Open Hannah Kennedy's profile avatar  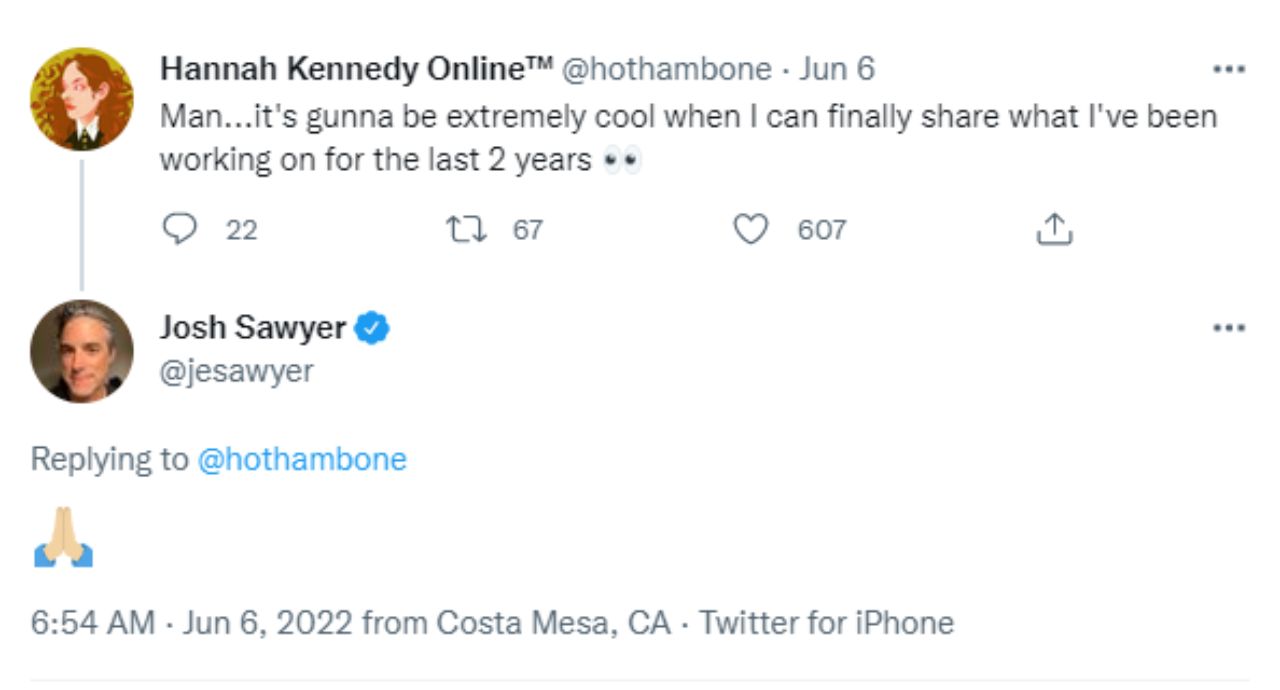point(81,98)
